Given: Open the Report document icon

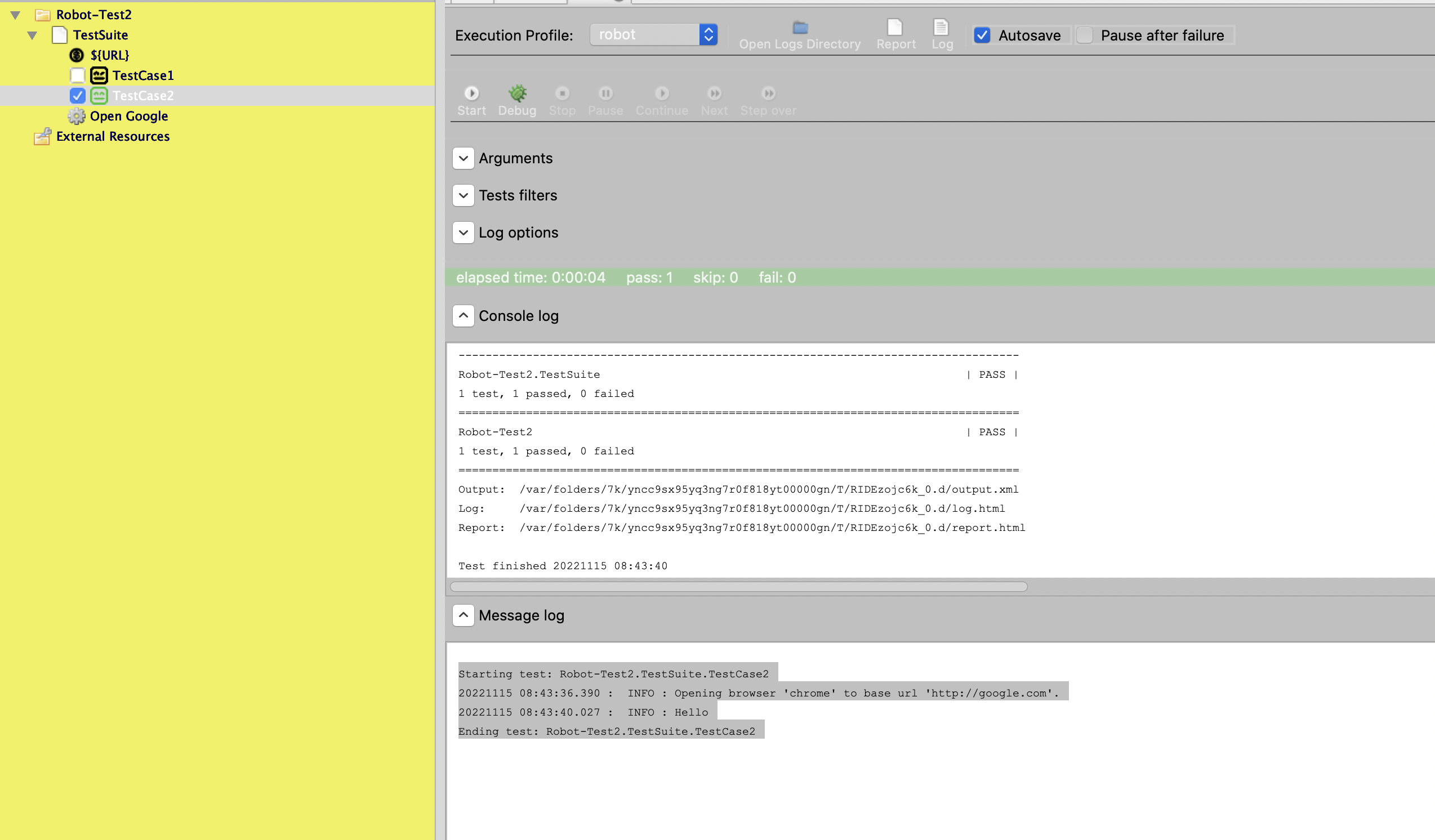Looking at the screenshot, I should point(894,27).
